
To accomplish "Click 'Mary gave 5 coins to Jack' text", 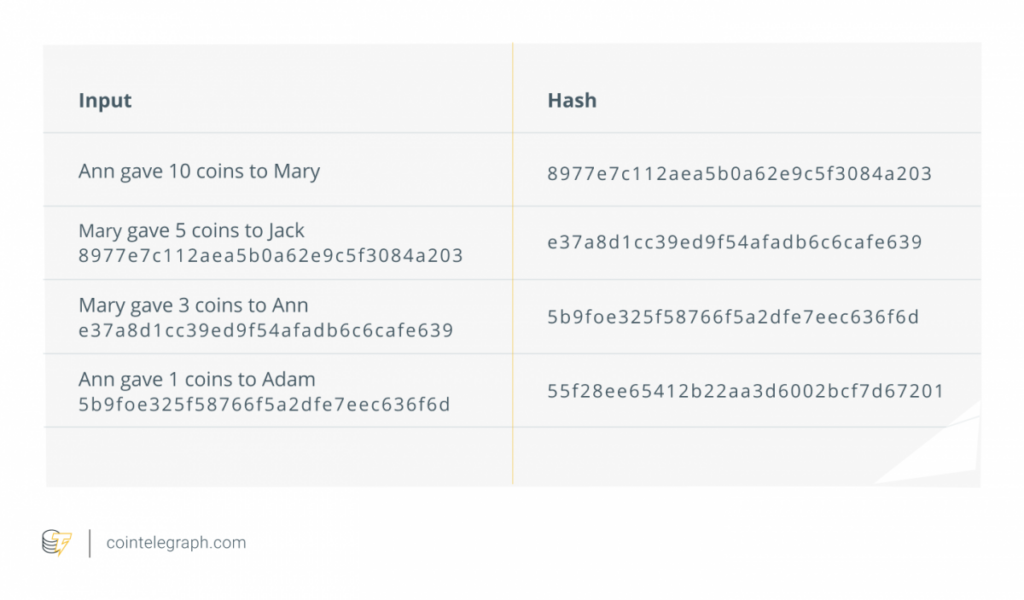I will pyautogui.click(x=191, y=230).
